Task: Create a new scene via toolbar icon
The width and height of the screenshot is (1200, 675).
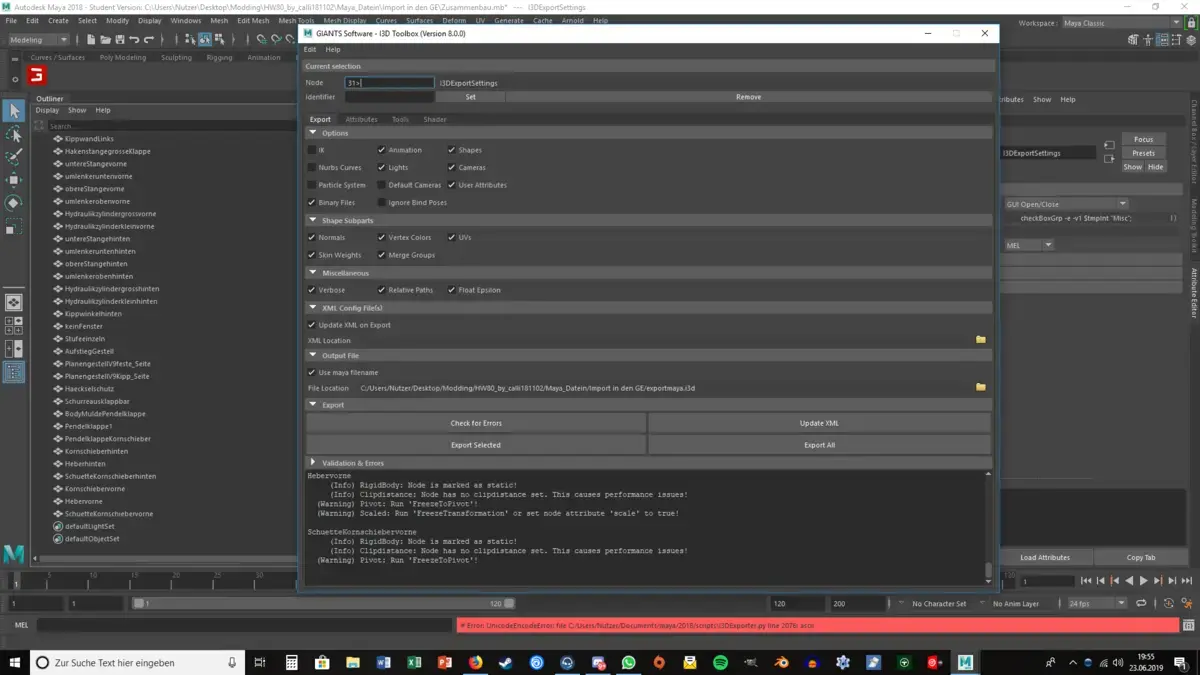Action: (x=91, y=40)
